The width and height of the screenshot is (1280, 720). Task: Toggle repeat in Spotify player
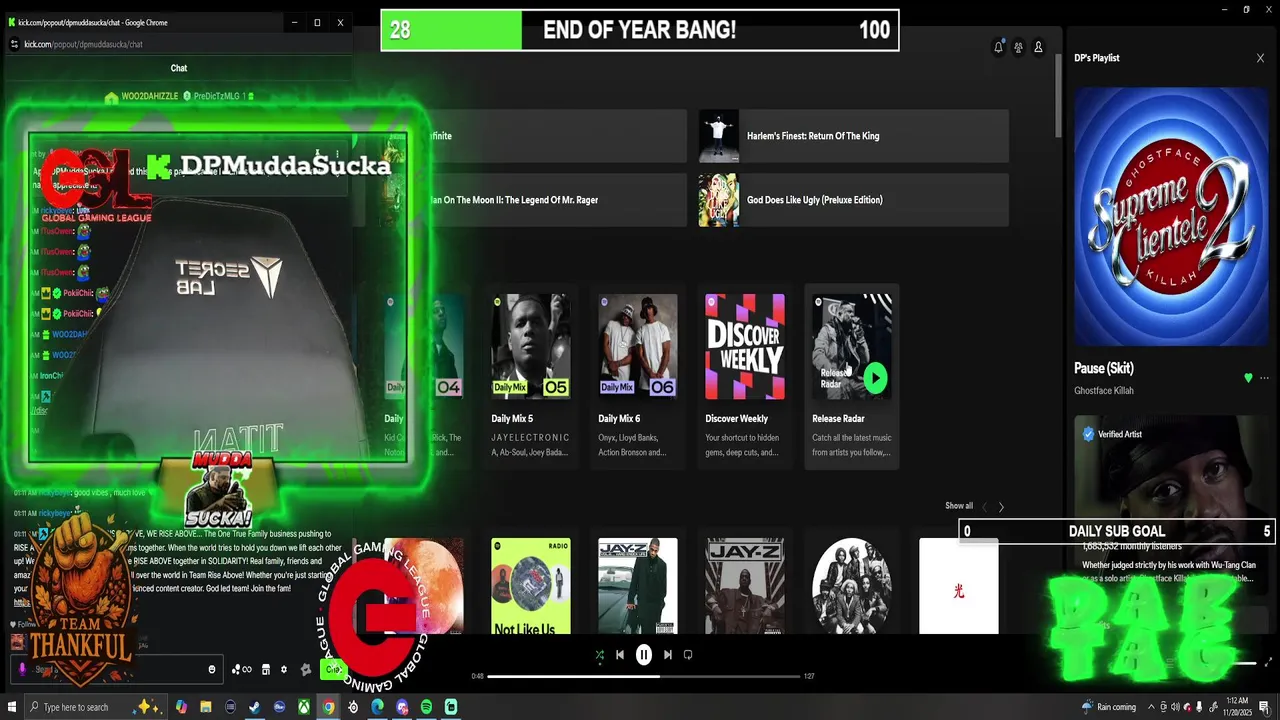coord(687,655)
